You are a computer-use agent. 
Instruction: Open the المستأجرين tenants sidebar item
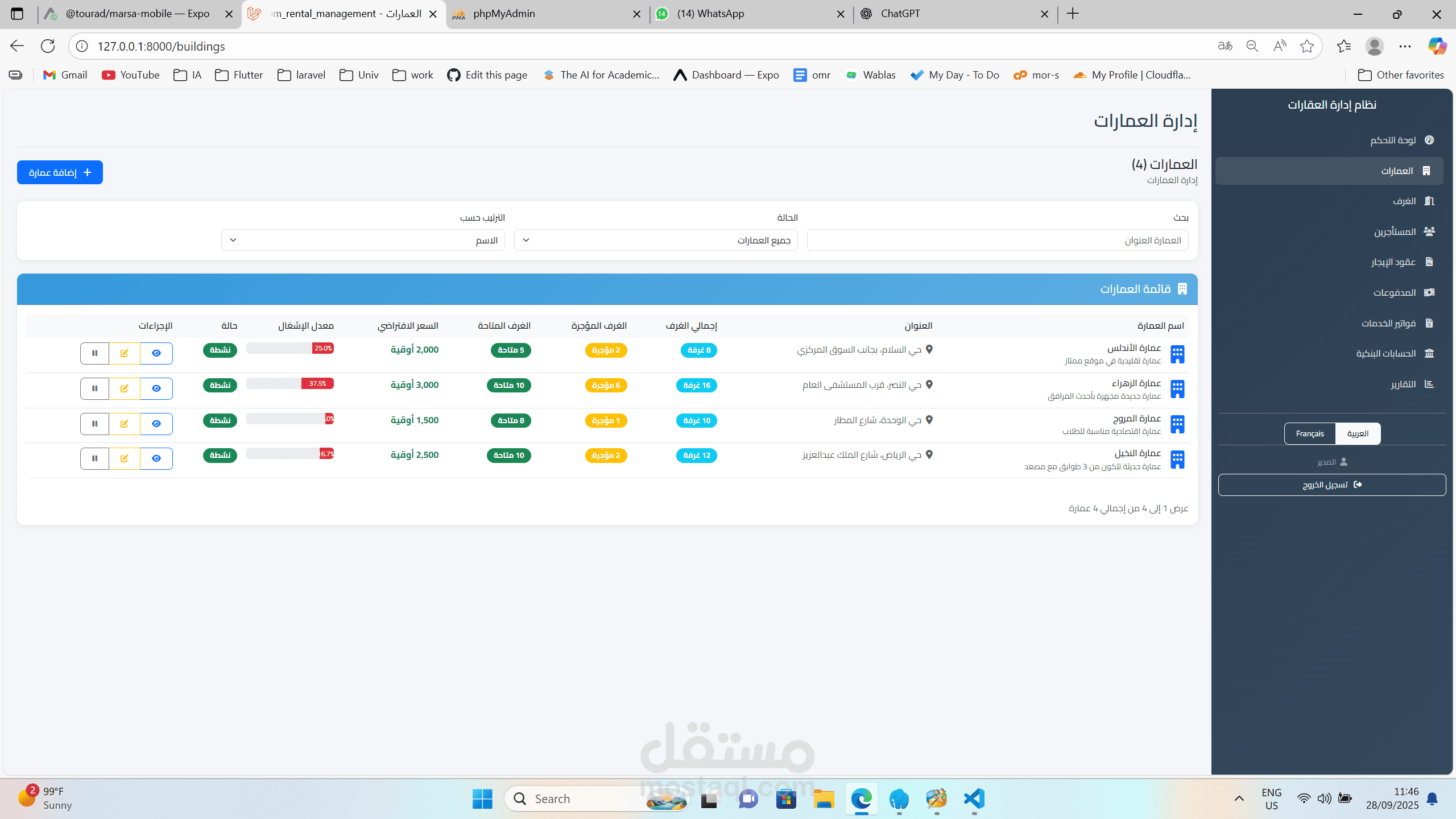(x=1395, y=231)
